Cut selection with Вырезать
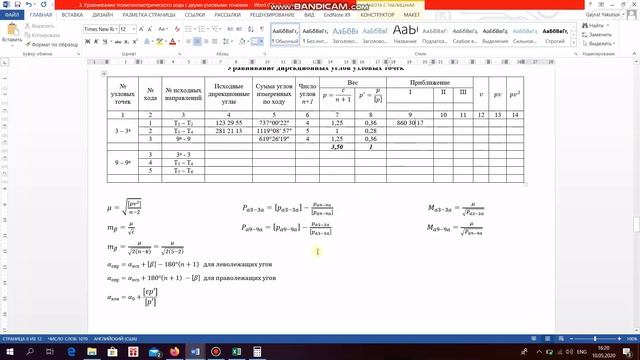Screen dimensions: 640x360 point(40,26)
